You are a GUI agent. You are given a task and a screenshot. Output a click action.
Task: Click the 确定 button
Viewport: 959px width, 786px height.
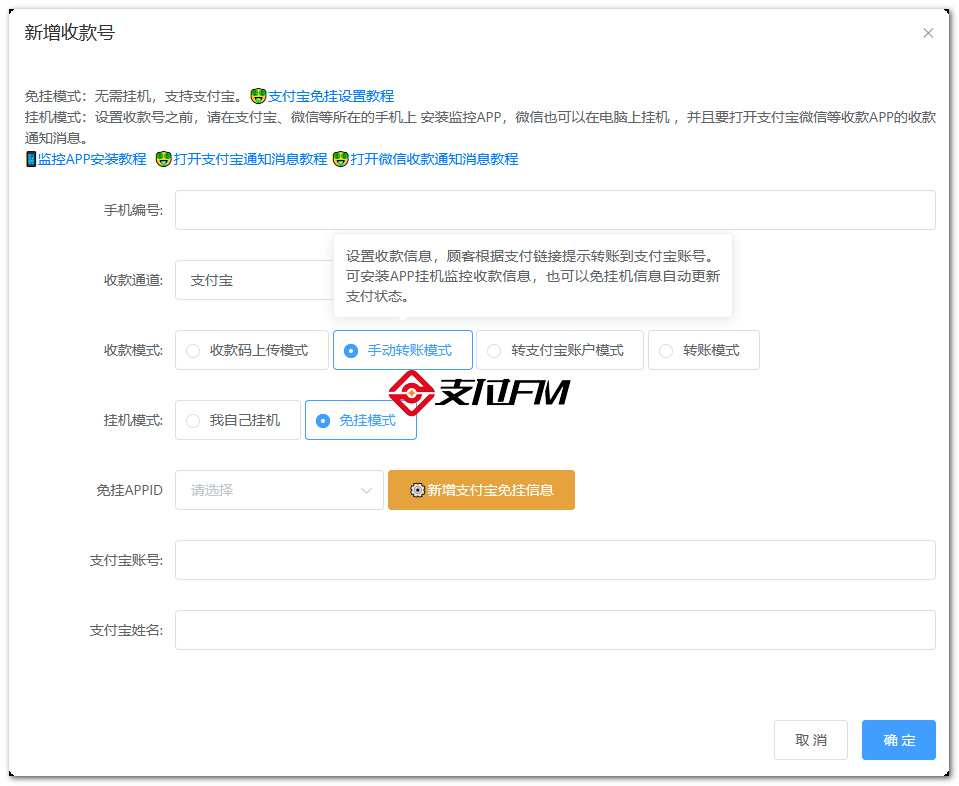click(x=898, y=740)
